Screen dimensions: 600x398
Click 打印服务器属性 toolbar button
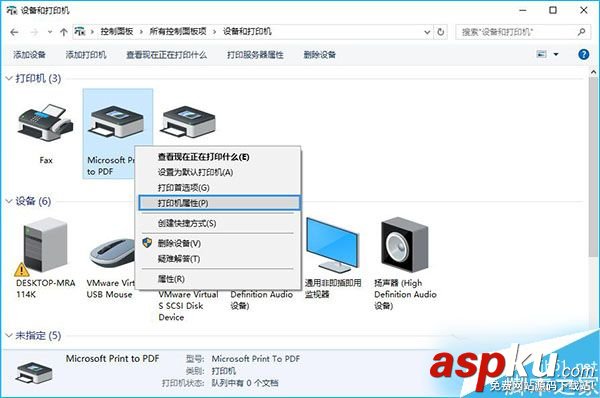tap(255, 55)
